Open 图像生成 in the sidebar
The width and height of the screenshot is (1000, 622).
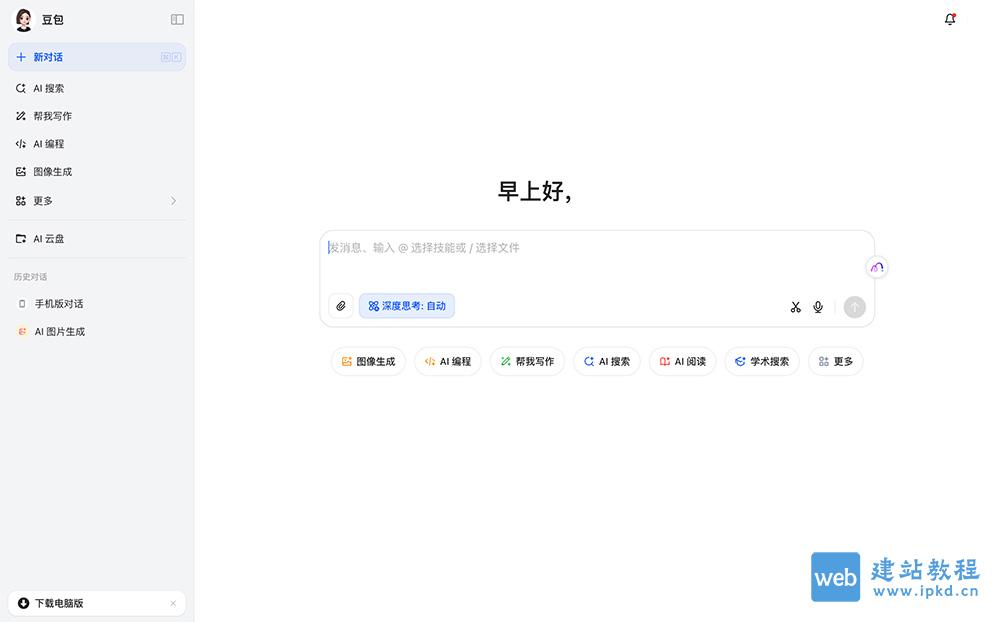[x=97, y=172]
